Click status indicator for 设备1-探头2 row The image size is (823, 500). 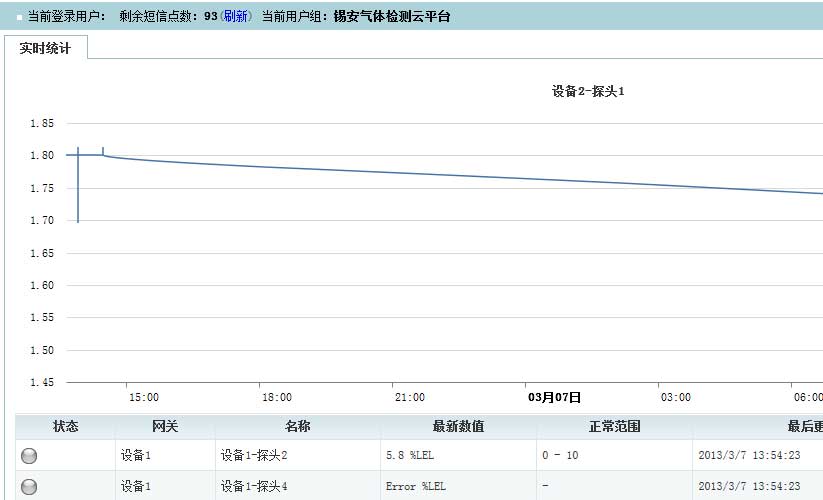coord(29,456)
